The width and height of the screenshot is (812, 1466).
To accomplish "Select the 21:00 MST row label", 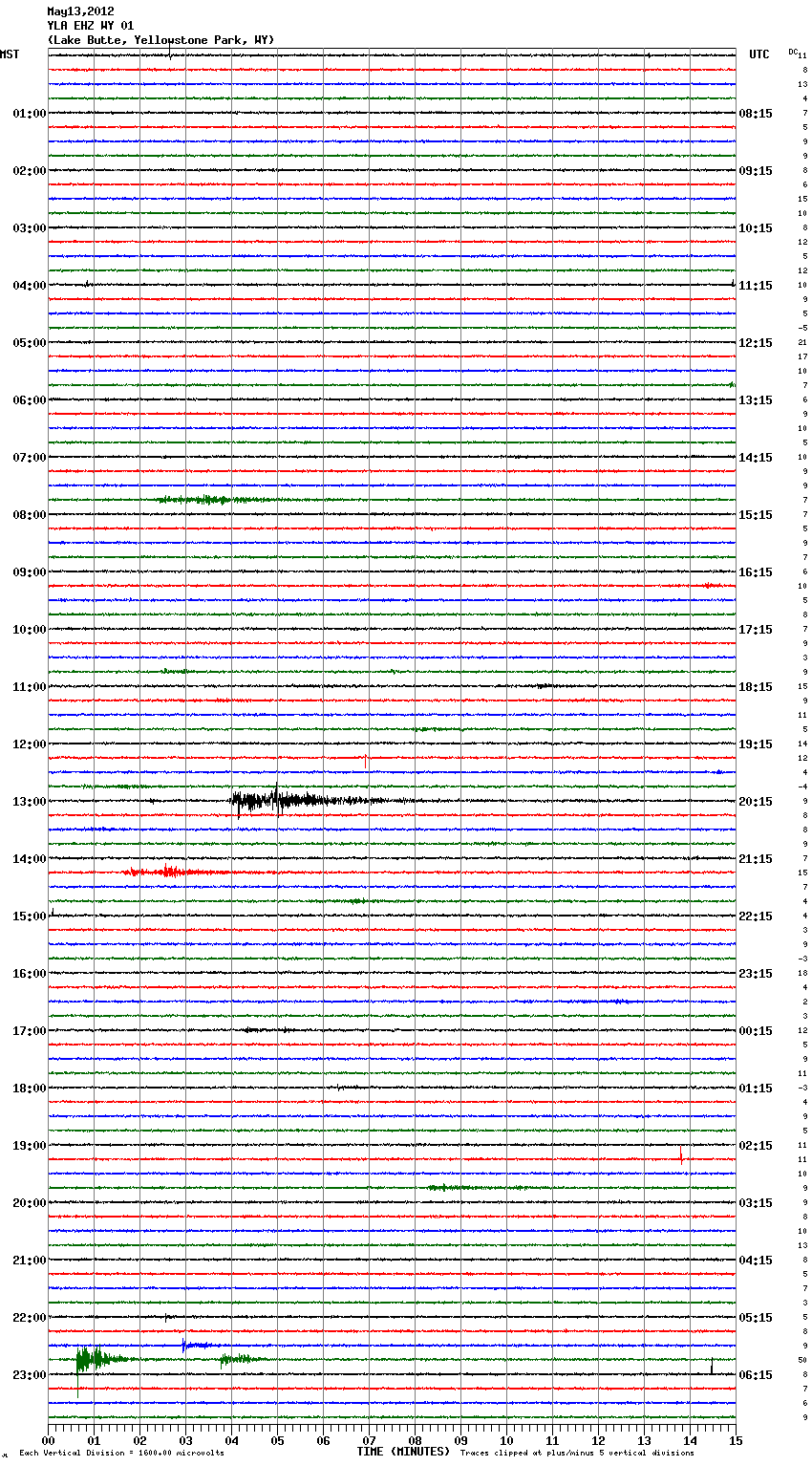I will pyautogui.click(x=30, y=1261).
